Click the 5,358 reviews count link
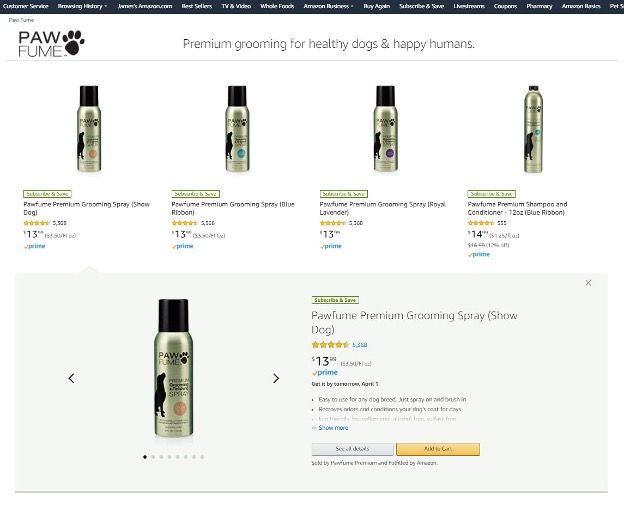The height and width of the screenshot is (512, 624). (x=360, y=345)
